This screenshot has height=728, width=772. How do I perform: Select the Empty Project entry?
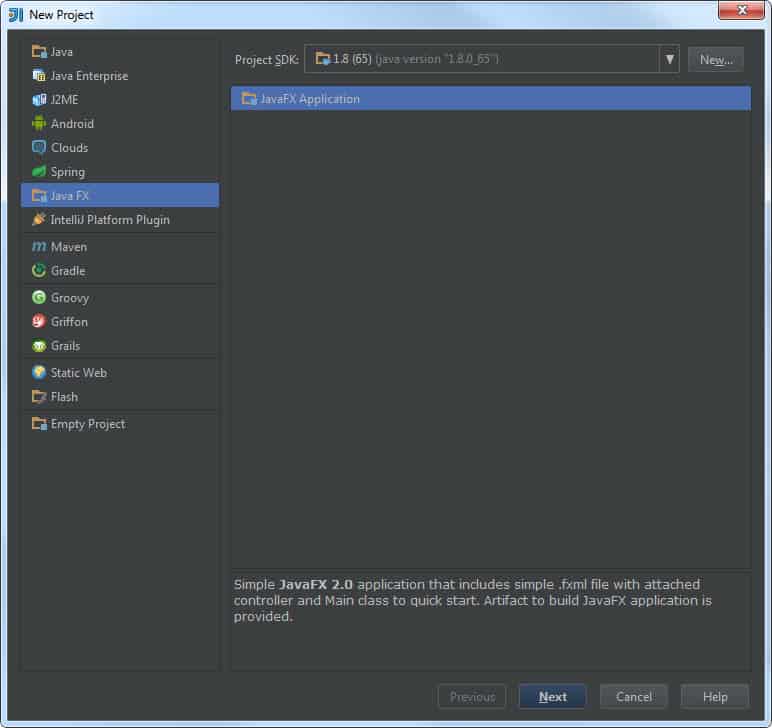pyautogui.click(x=120, y=424)
